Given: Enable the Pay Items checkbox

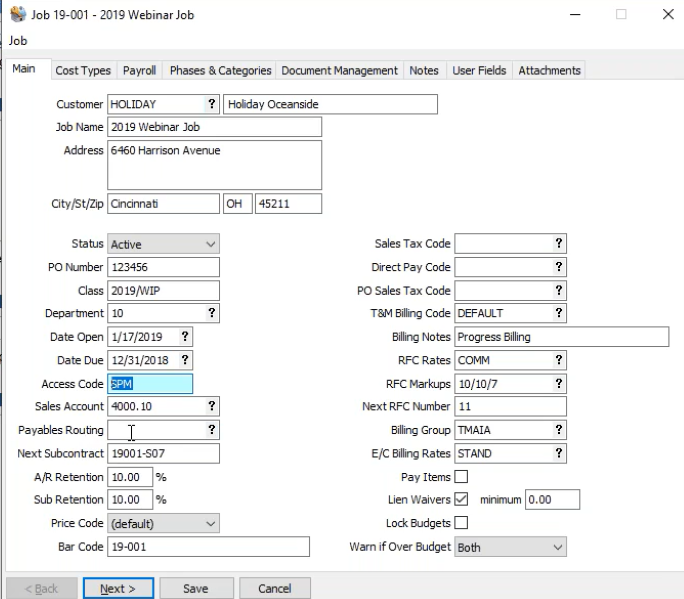Looking at the screenshot, I should (461, 477).
